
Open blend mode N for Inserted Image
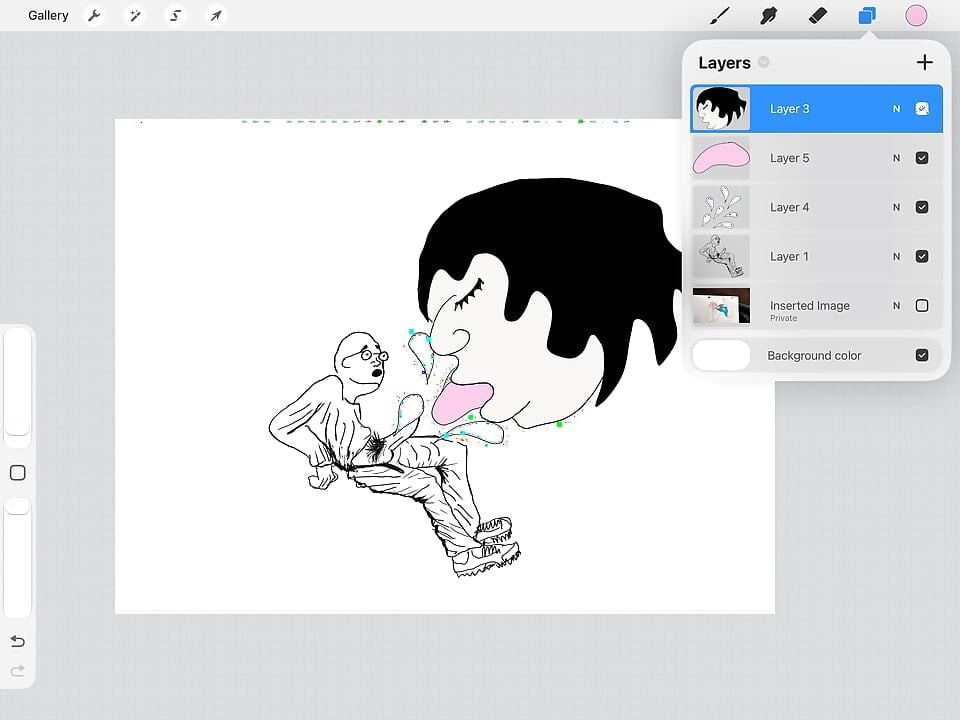896,306
